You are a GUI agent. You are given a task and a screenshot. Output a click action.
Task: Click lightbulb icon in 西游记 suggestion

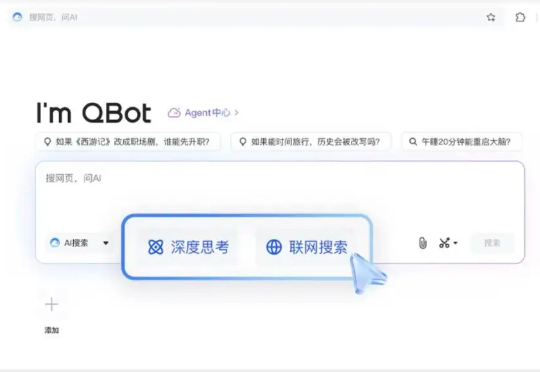click(48, 142)
